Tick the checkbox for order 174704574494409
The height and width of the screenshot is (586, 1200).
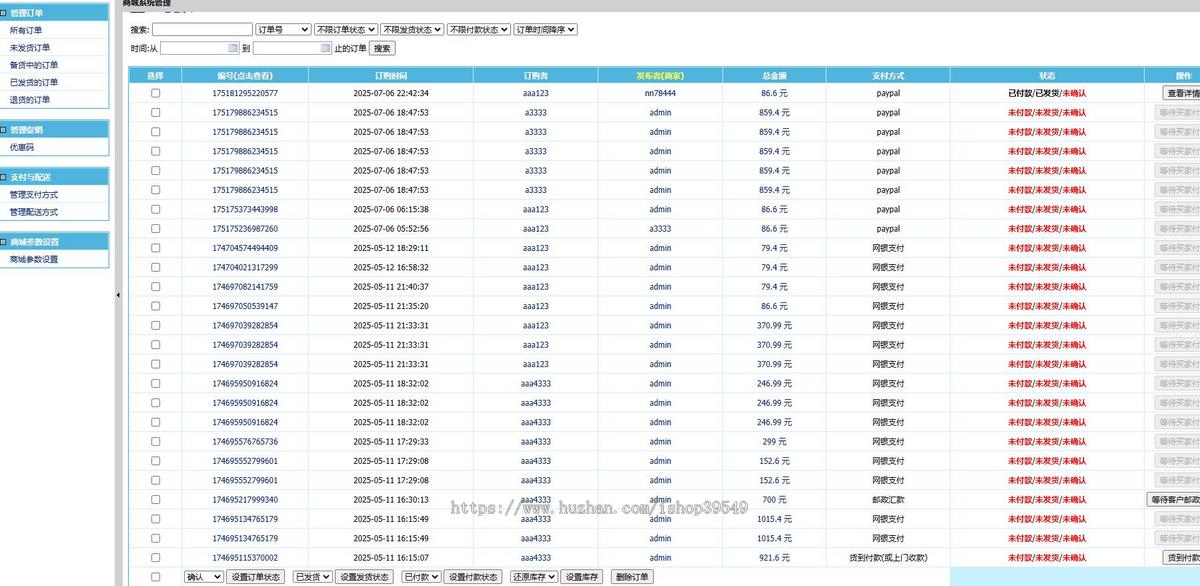pos(155,248)
